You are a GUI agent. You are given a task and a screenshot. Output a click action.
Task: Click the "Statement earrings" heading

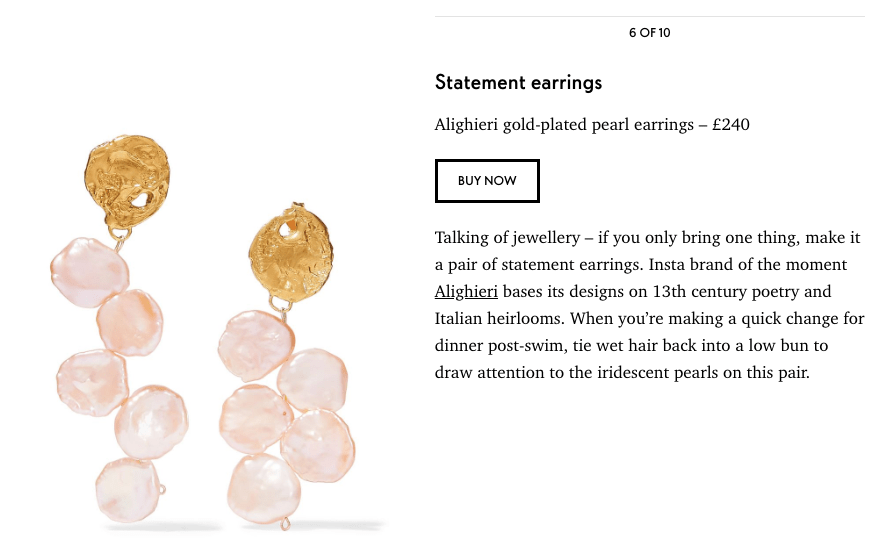(x=518, y=82)
